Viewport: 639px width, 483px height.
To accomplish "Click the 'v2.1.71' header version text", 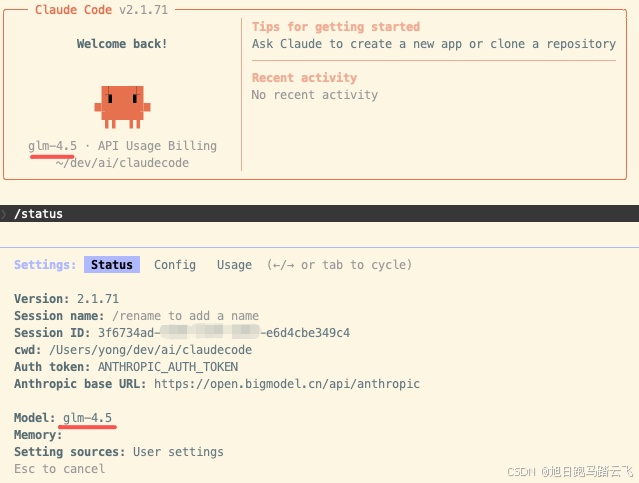I will 143,9.
